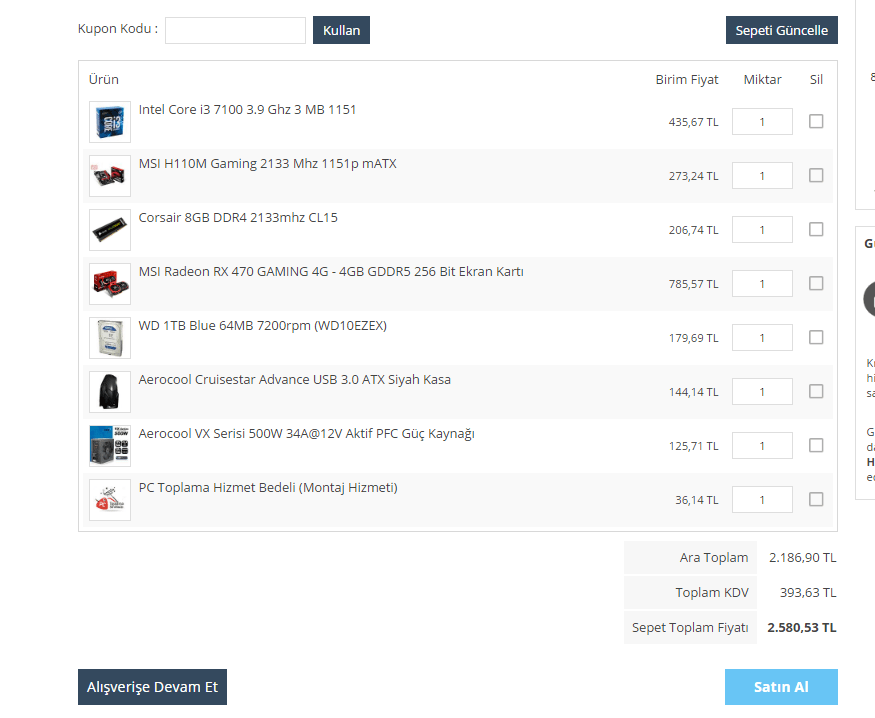Click Satın Al button
This screenshot has width=875, height=718.
pyautogui.click(x=781, y=687)
